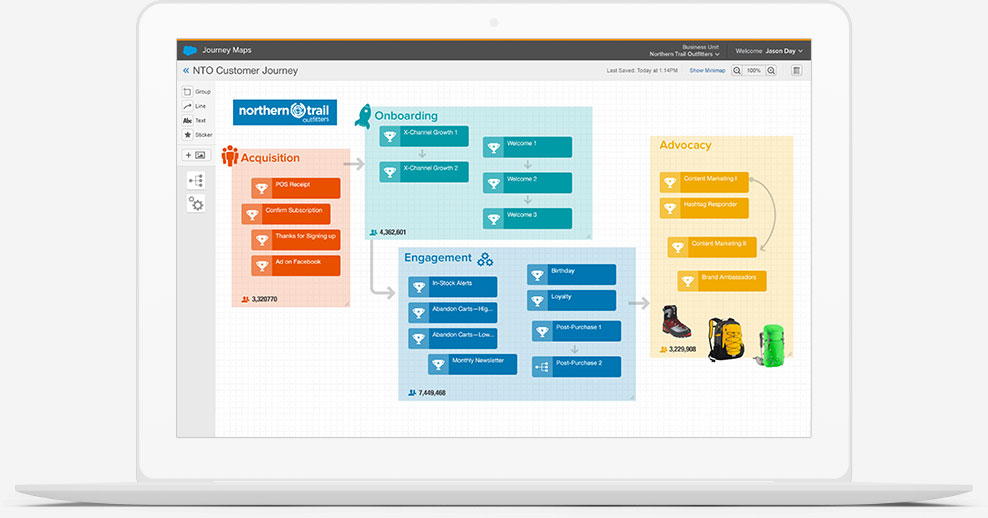This screenshot has width=988, height=518.
Task: Select the Northern Trail Outfitters logo image
Action: tap(285, 112)
